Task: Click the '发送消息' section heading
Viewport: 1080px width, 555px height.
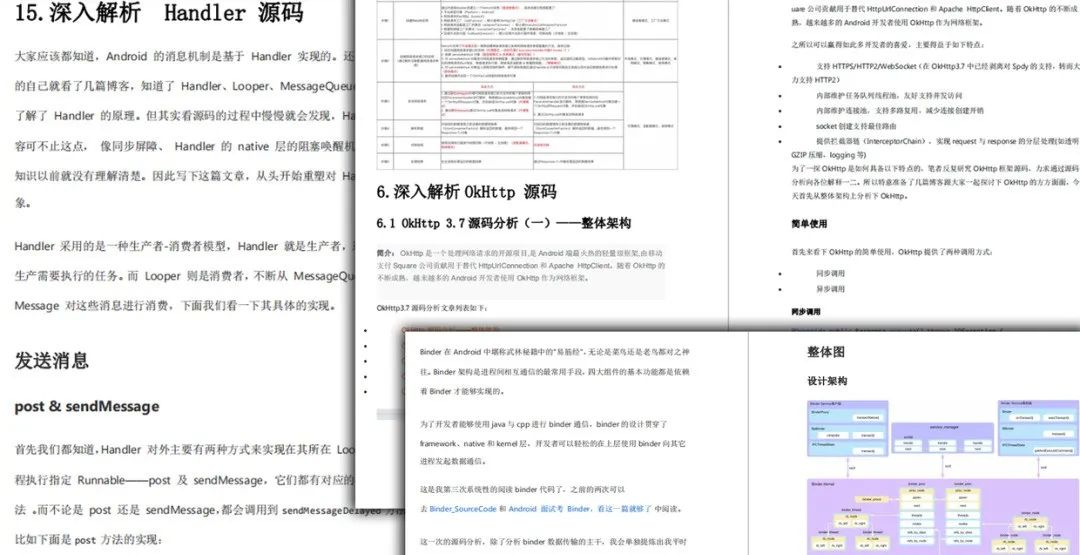Action: [x=52, y=361]
